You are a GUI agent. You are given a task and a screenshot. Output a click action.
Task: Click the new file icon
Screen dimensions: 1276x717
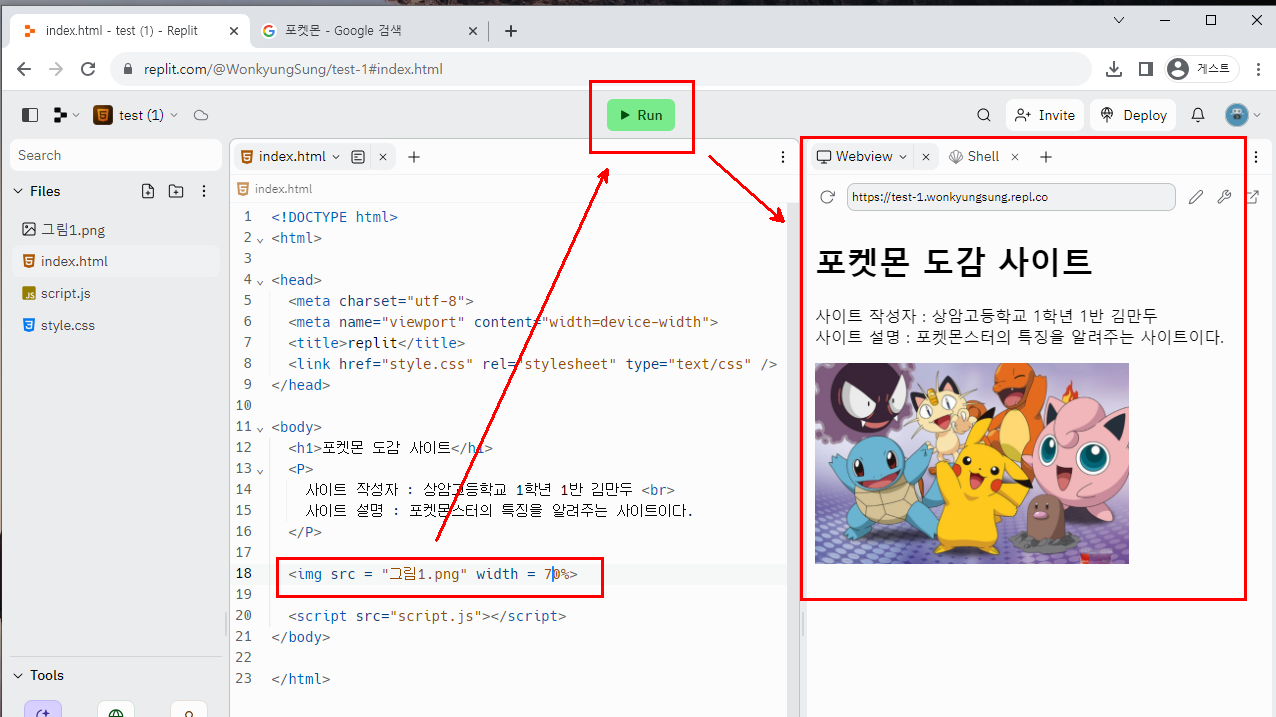tap(148, 191)
